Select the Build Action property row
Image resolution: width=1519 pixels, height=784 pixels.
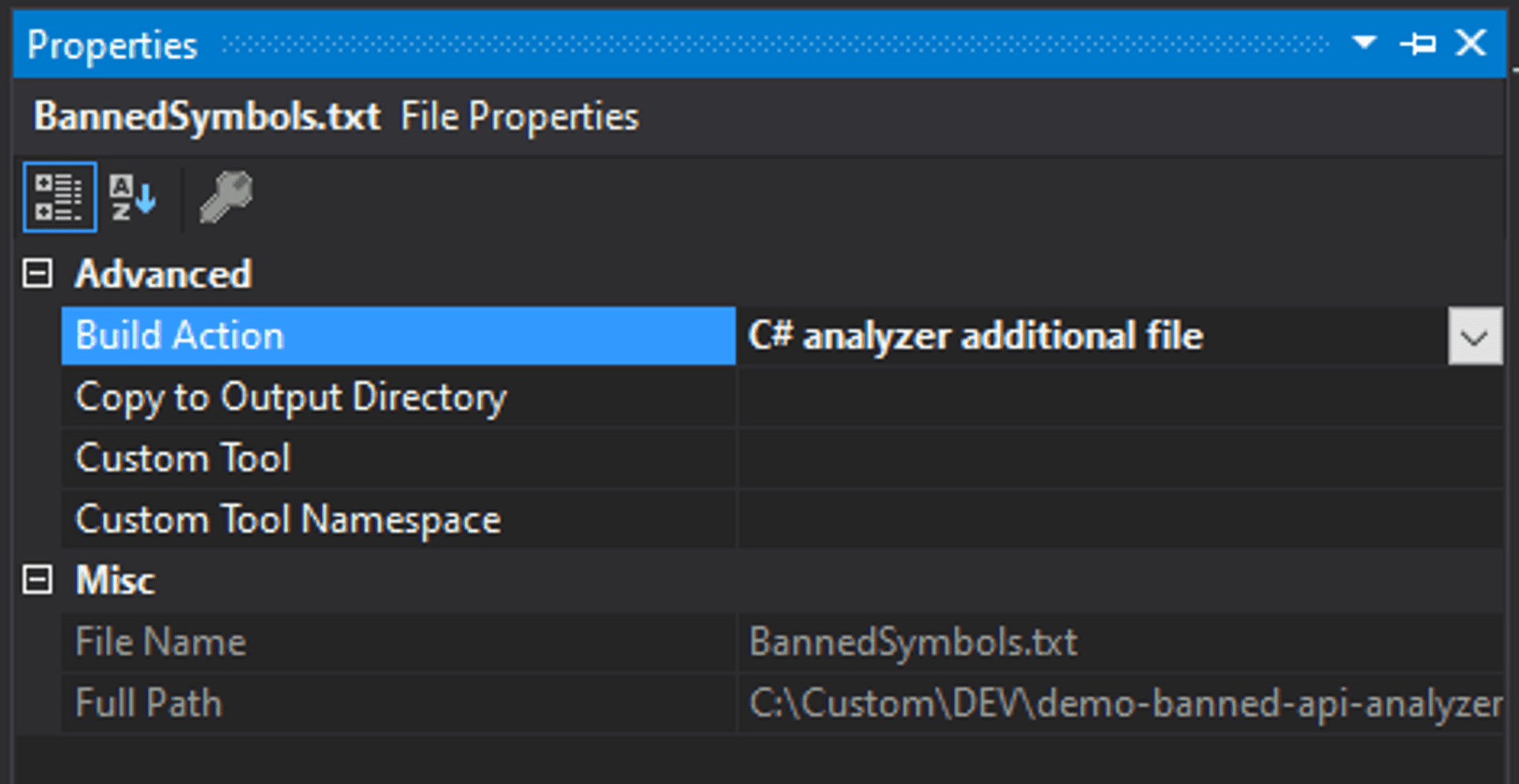coord(237,335)
